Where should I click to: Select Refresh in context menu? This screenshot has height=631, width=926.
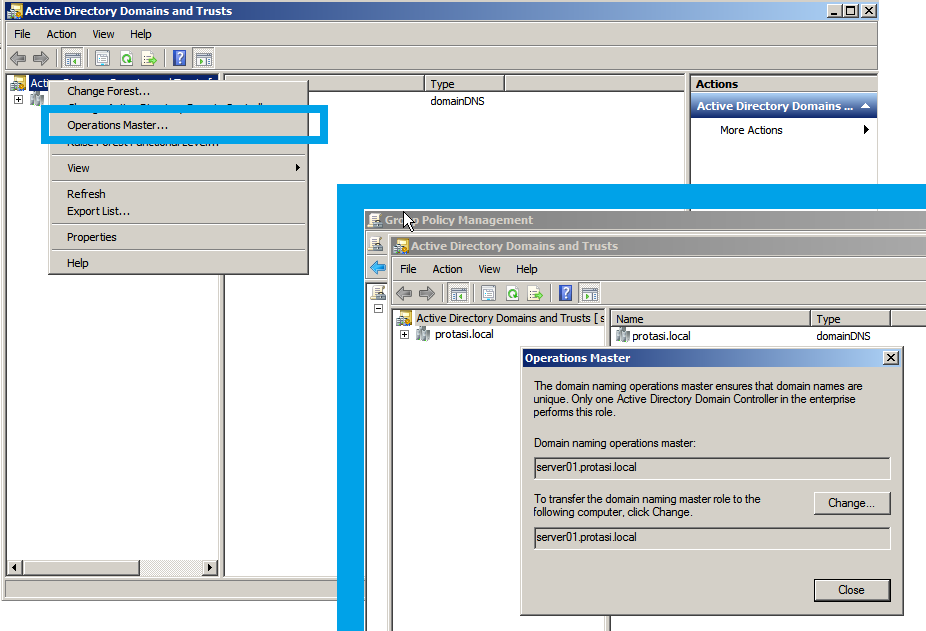pyautogui.click(x=178, y=194)
